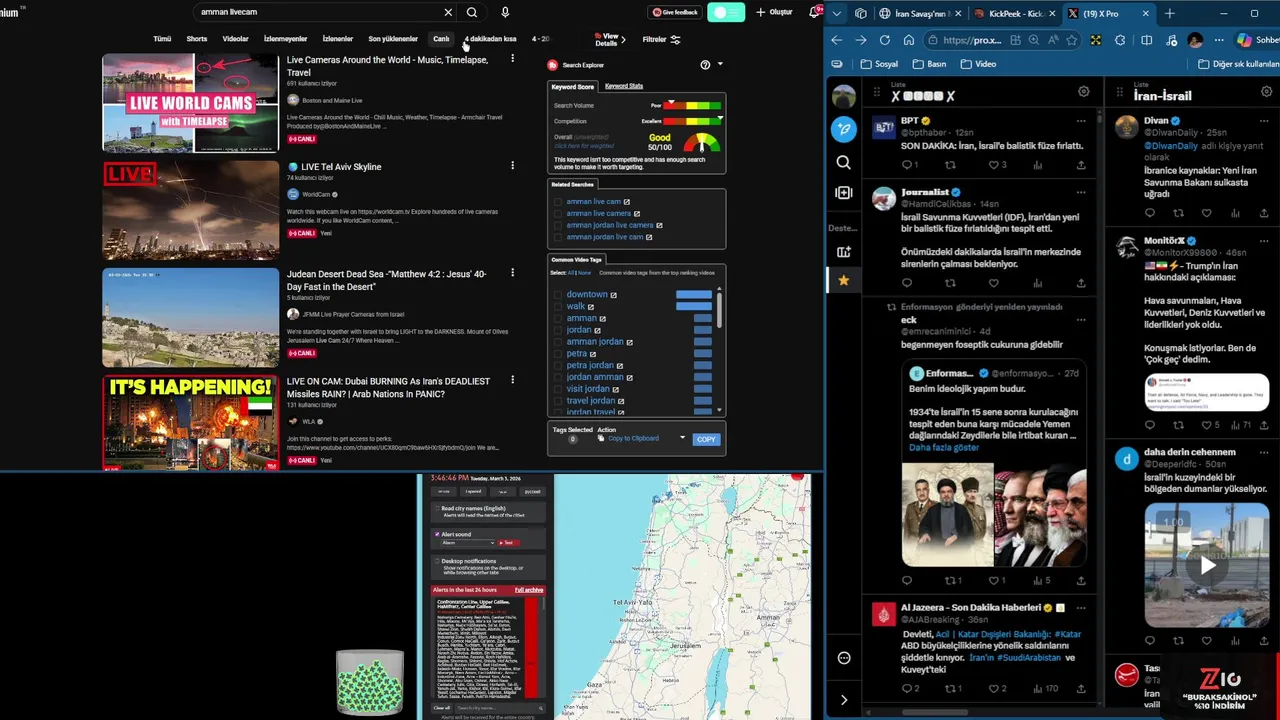Open the Full archive link in alerts
Image resolution: width=1280 pixels, height=720 pixels.
coord(529,590)
